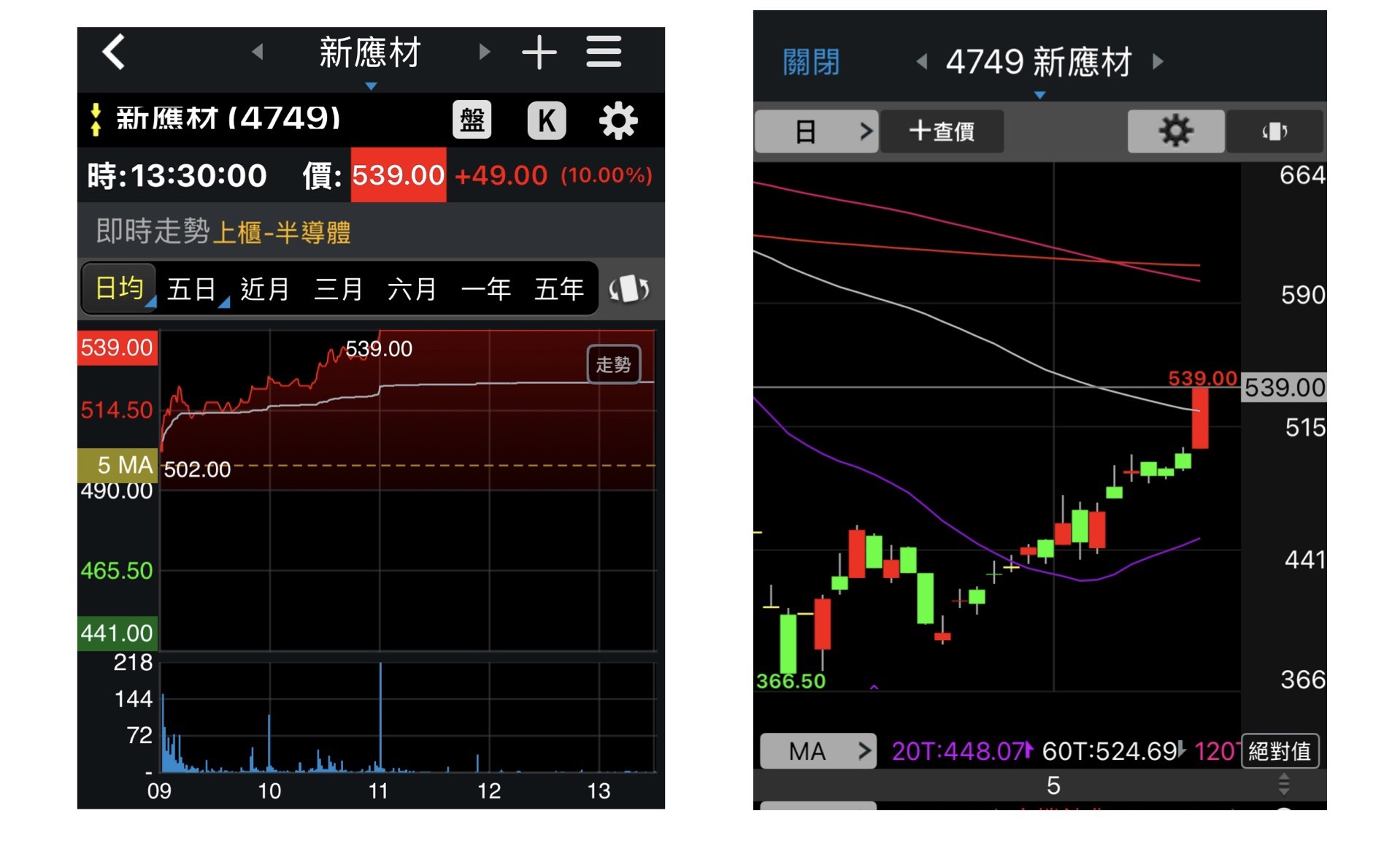Rotate screen icon beside period tabs

click(x=629, y=289)
